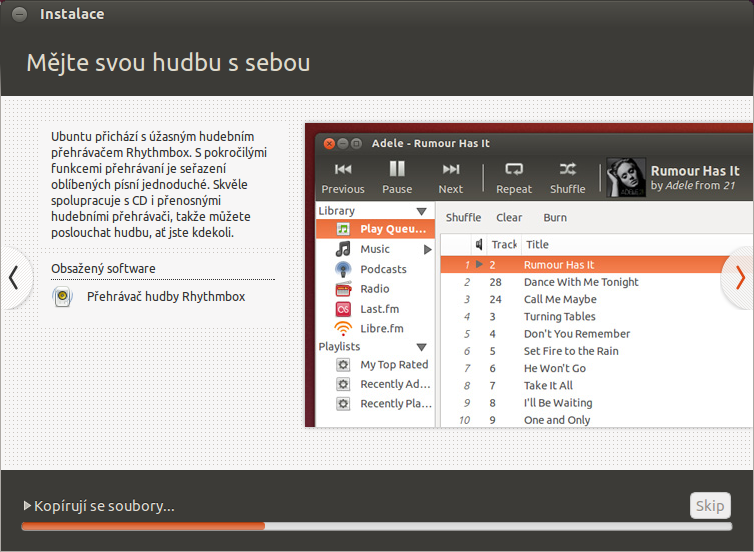Select the track Set Fire to the Rain
The height and width of the screenshot is (552, 754).
coord(571,351)
